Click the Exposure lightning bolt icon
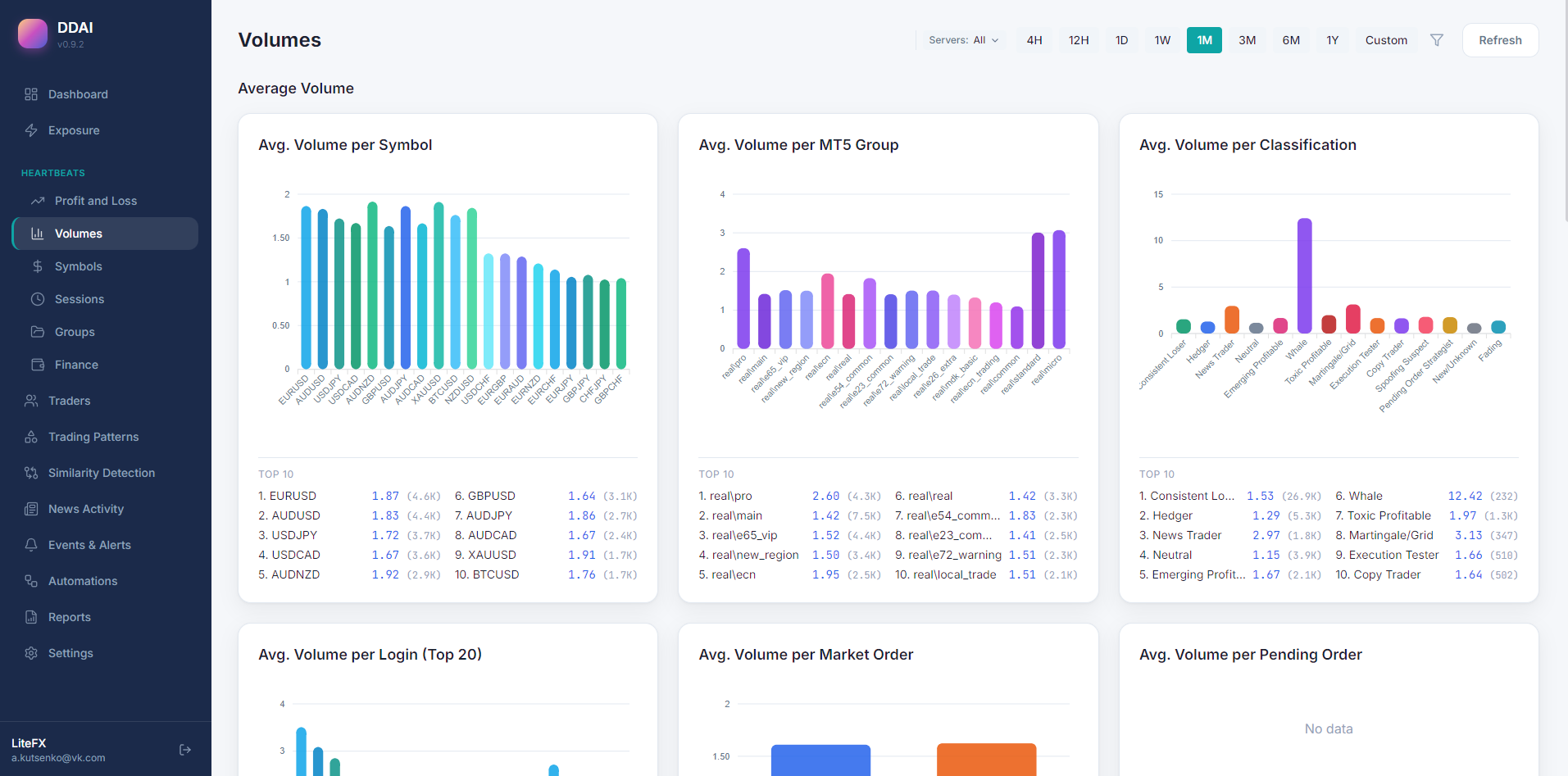 [31, 130]
